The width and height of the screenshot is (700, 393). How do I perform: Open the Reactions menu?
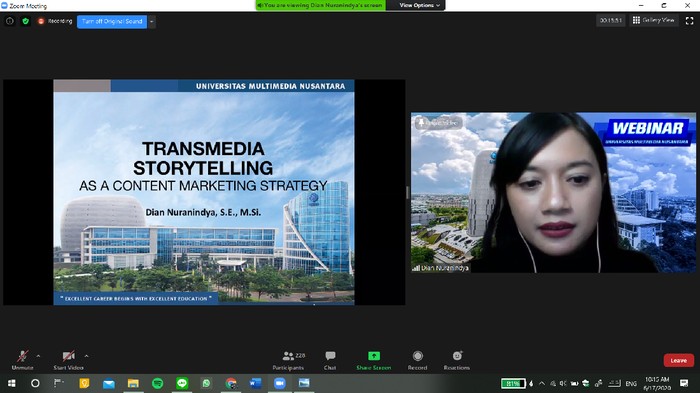click(457, 360)
